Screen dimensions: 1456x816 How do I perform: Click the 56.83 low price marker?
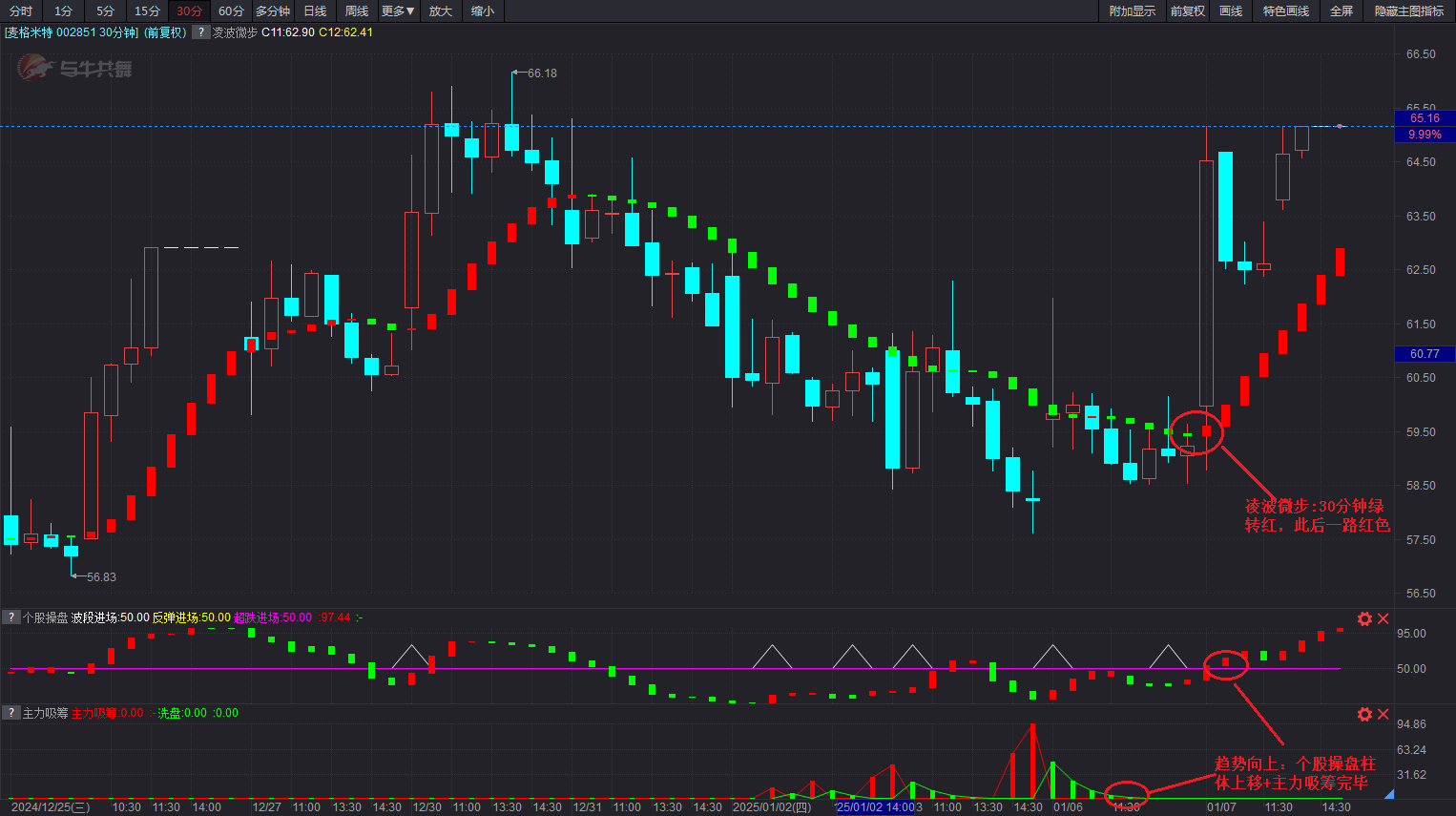[x=101, y=577]
